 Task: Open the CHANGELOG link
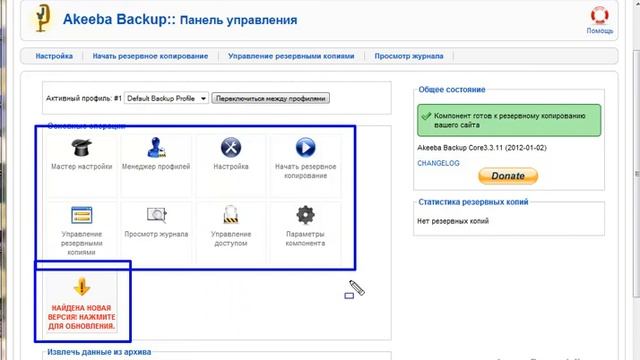click(x=438, y=163)
